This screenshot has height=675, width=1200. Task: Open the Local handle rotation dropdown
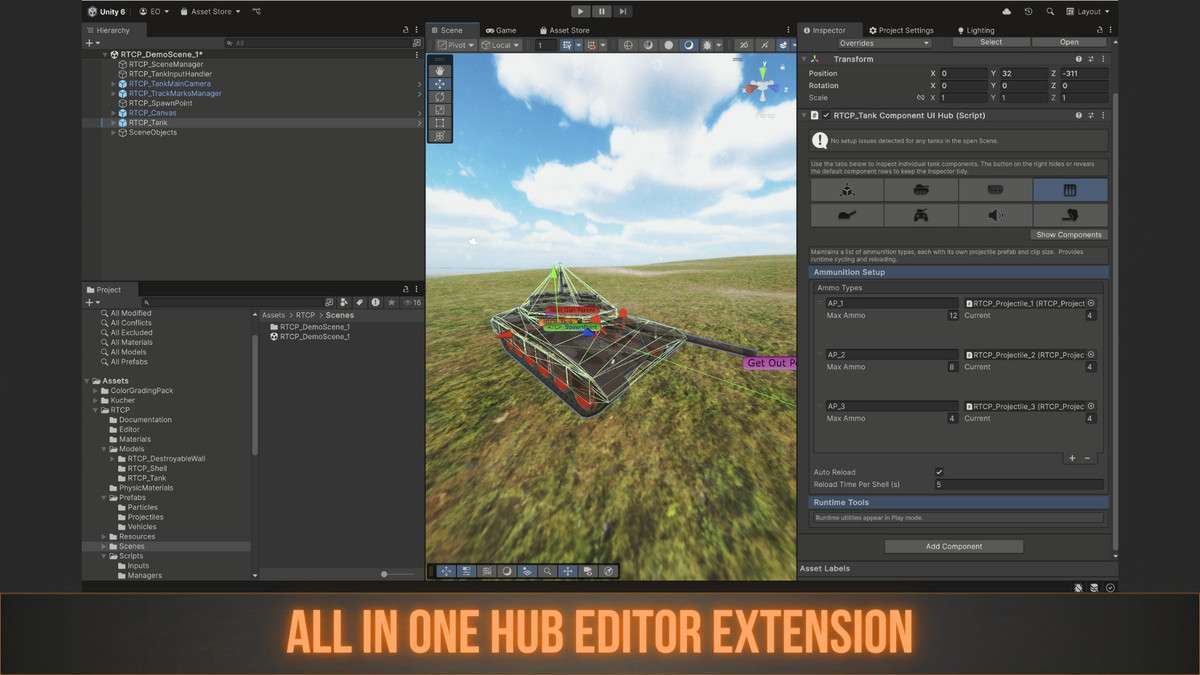click(x=500, y=45)
